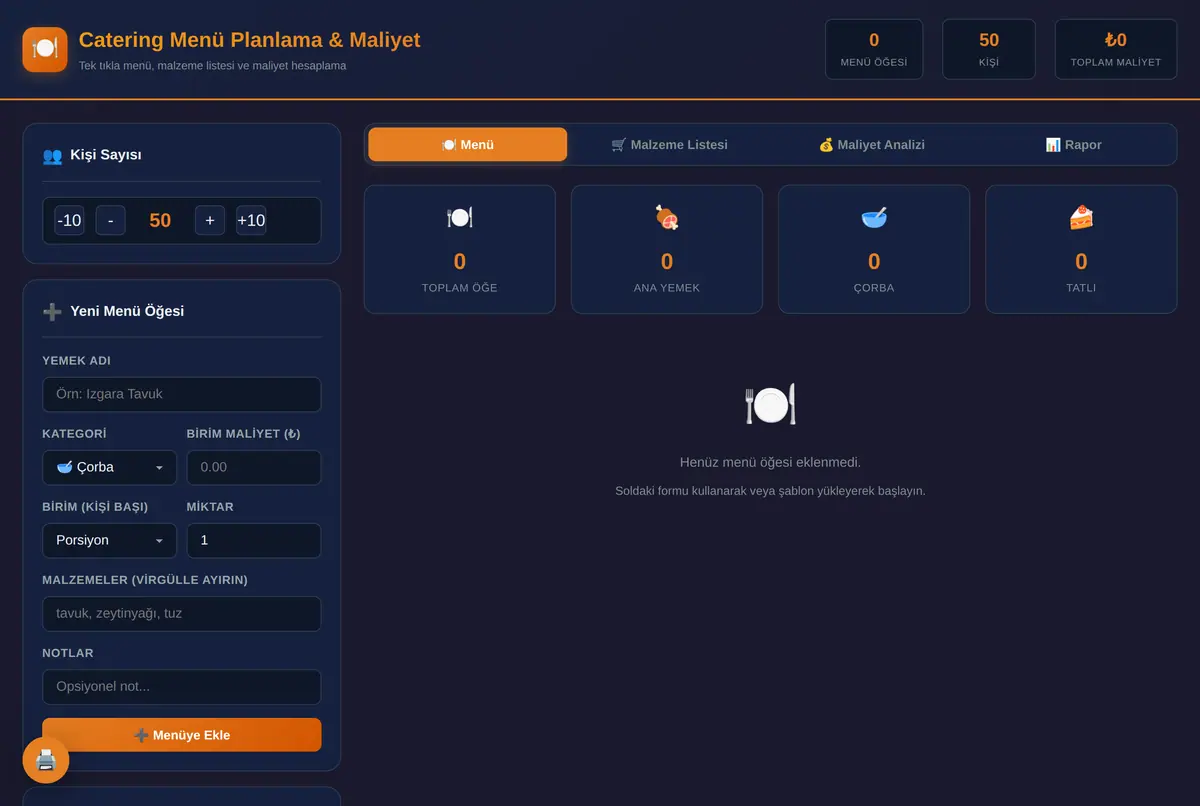The width and height of the screenshot is (1200, 806).
Task: Click the floating printer icon button
Action: click(46, 760)
